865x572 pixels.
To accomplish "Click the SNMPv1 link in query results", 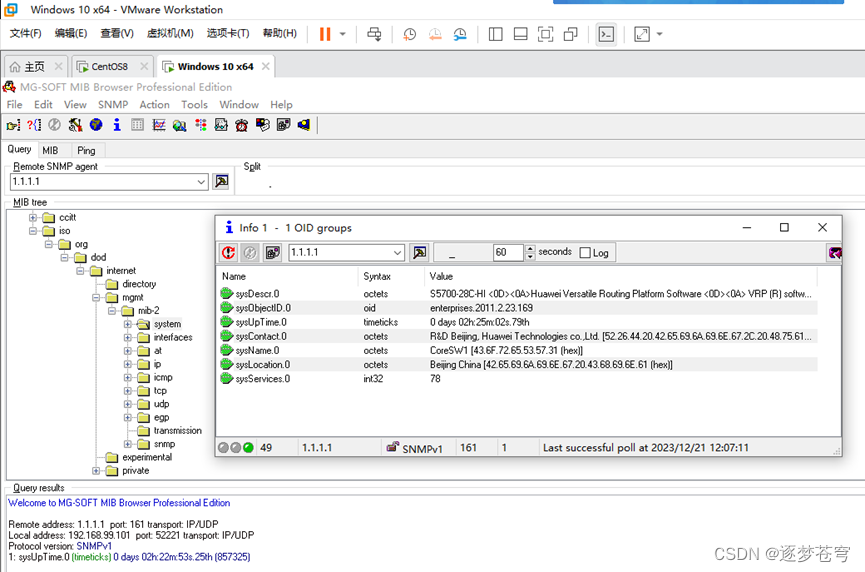I will click(x=94, y=546).
